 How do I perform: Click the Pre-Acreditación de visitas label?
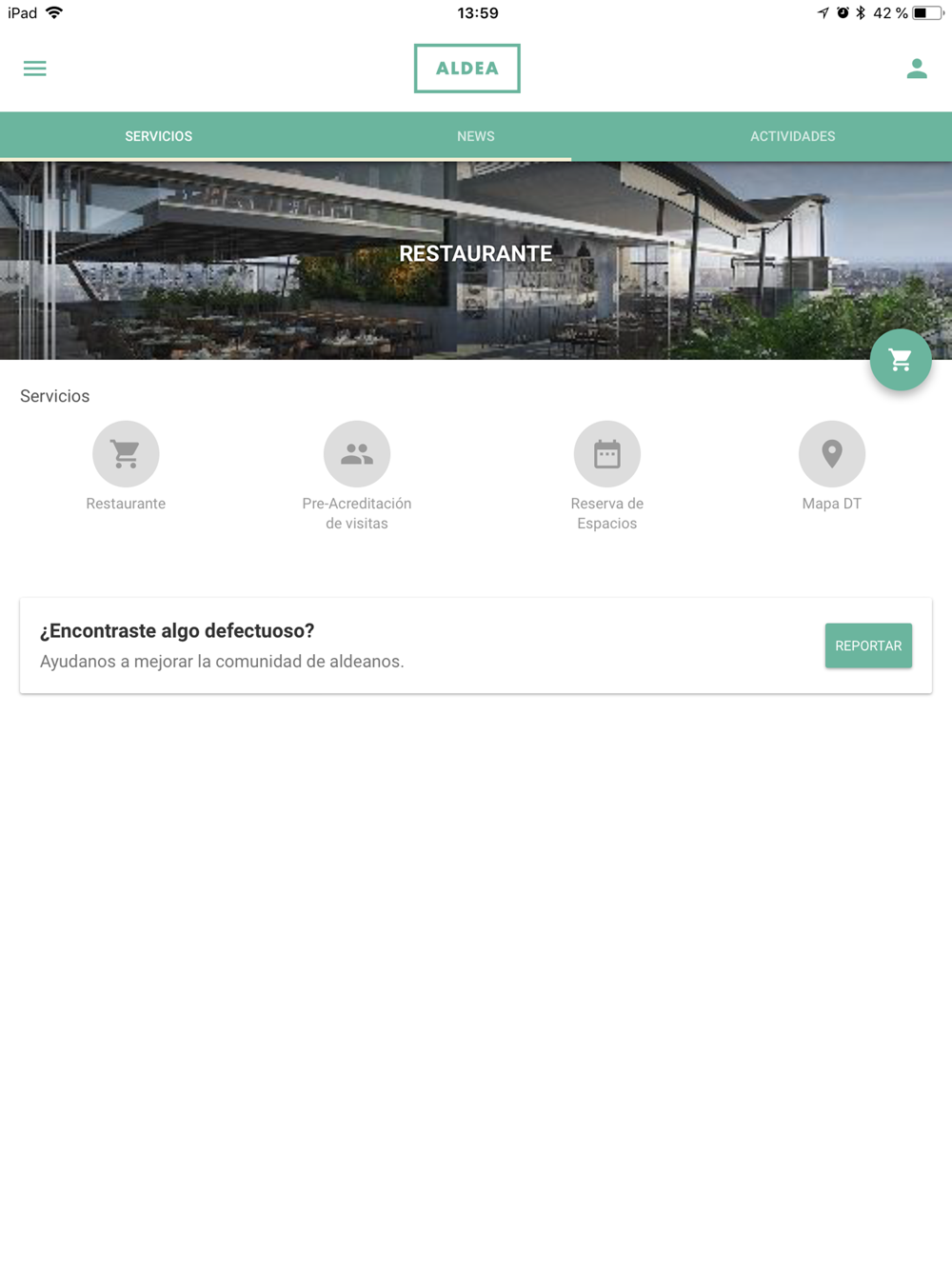[x=357, y=513]
